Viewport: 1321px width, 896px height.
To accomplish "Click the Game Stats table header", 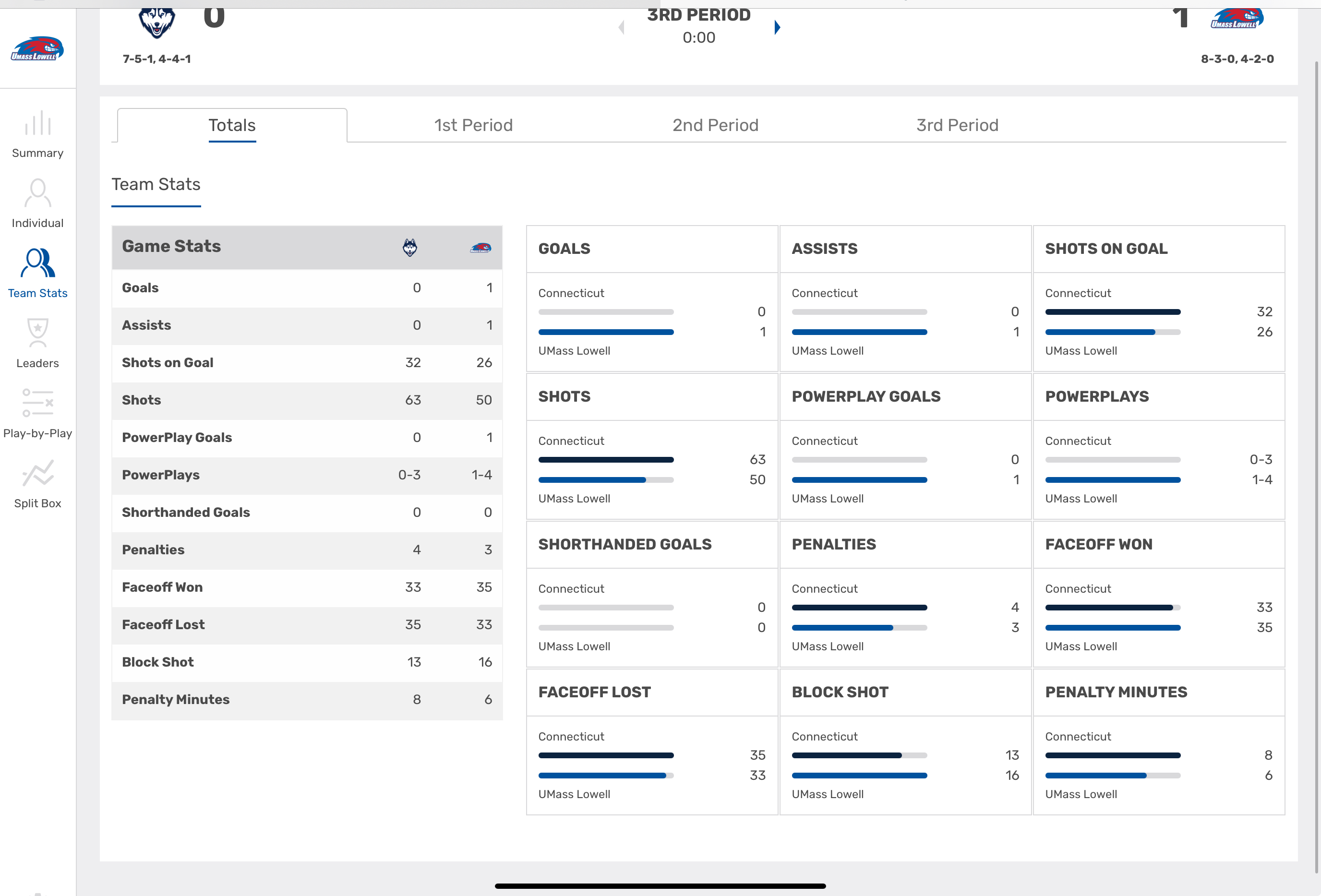I will pos(307,247).
